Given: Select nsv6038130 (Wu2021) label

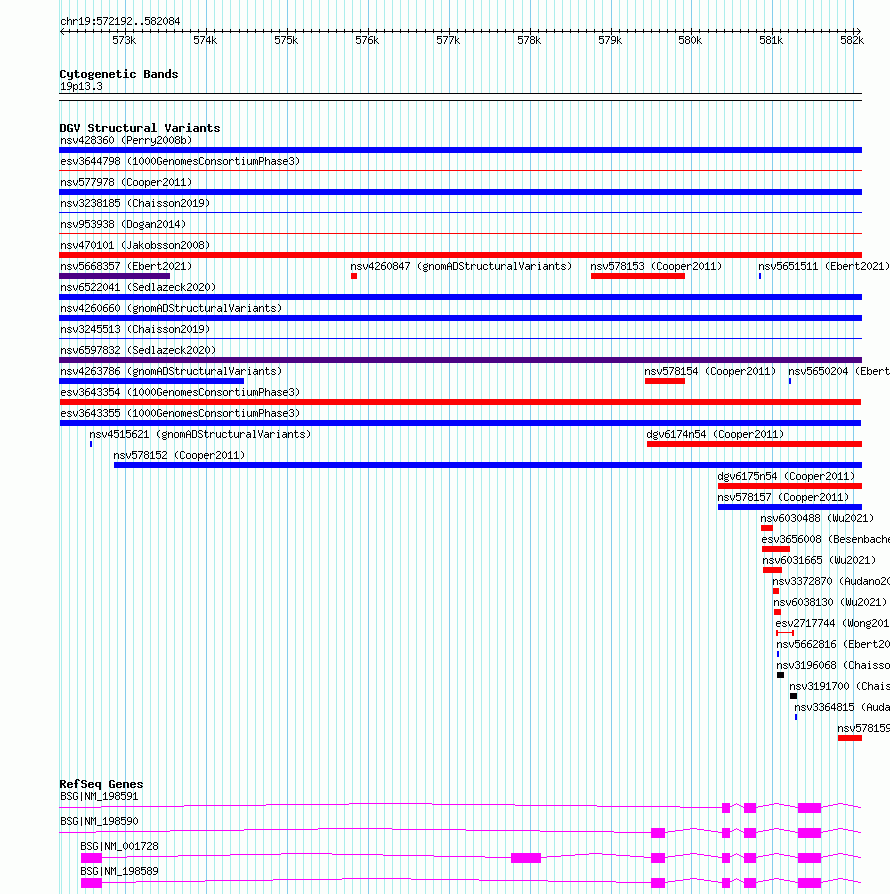Looking at the screenshot, I should [830, 603].
